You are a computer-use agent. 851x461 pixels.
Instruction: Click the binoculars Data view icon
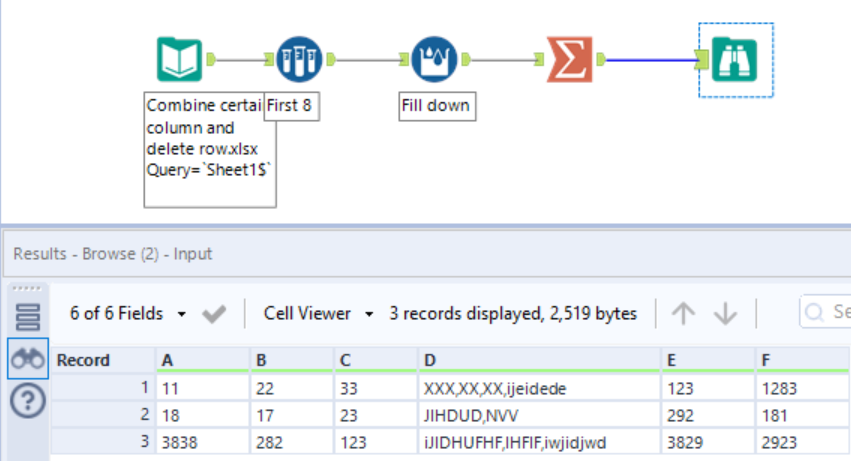(28, 360)
